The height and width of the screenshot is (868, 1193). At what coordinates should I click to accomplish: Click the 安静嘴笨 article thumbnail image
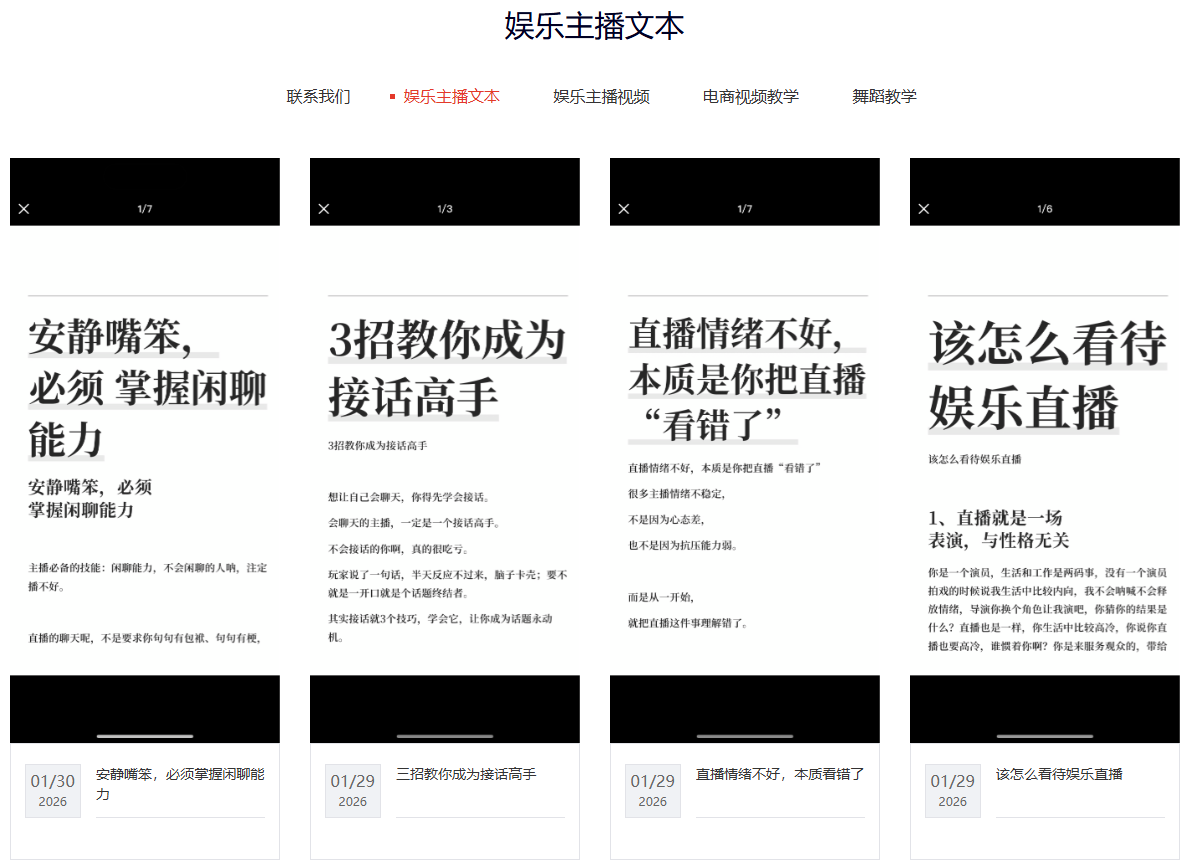click(x=145, y=450)
